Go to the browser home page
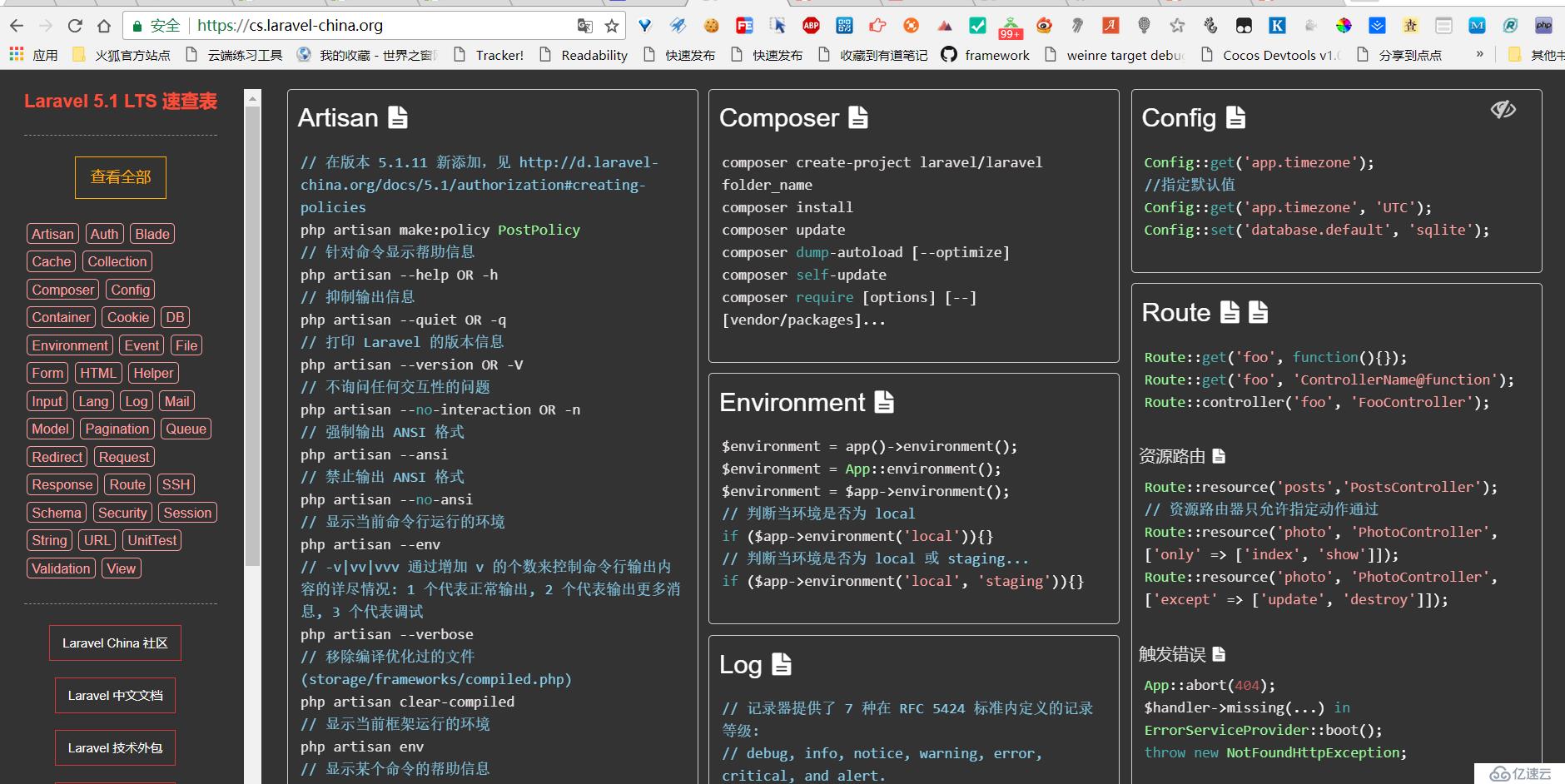 pos(104,26)
